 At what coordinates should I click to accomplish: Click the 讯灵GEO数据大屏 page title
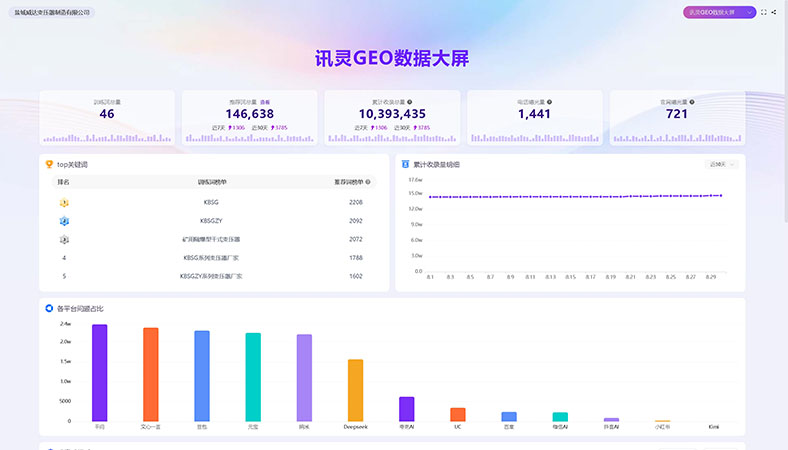click(392, 58)
